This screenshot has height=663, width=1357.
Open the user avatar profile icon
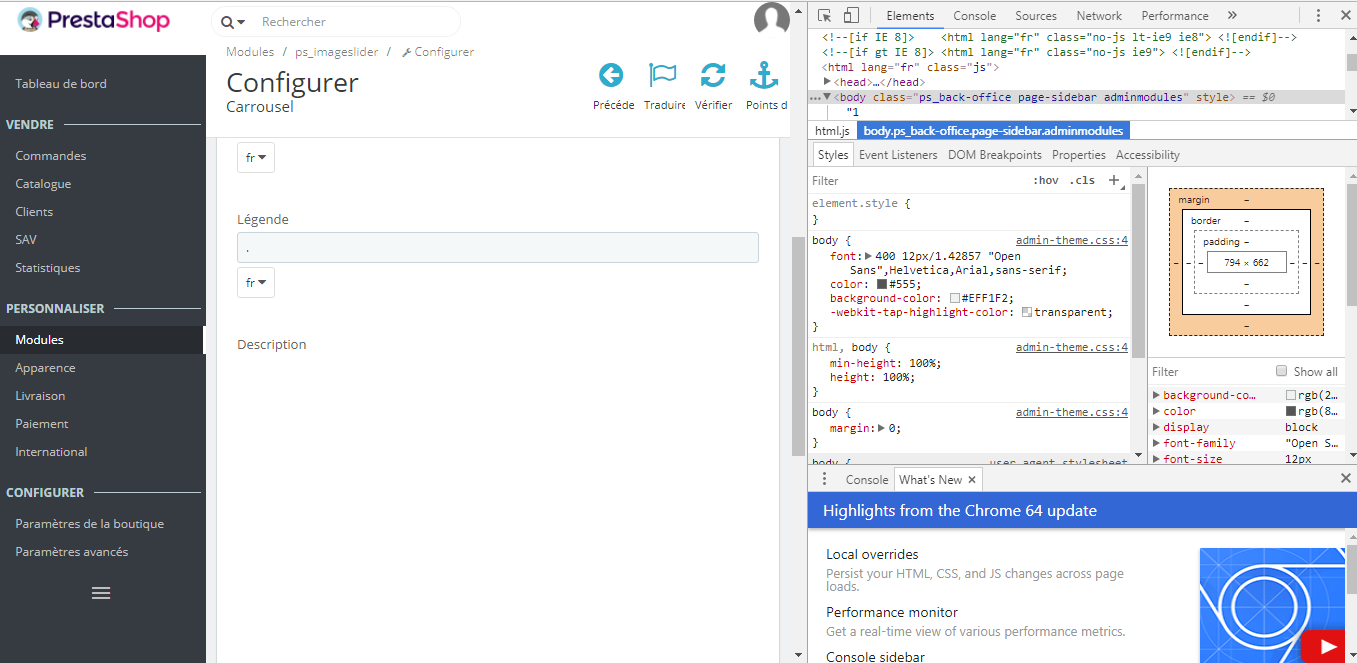tap(771, 19)
